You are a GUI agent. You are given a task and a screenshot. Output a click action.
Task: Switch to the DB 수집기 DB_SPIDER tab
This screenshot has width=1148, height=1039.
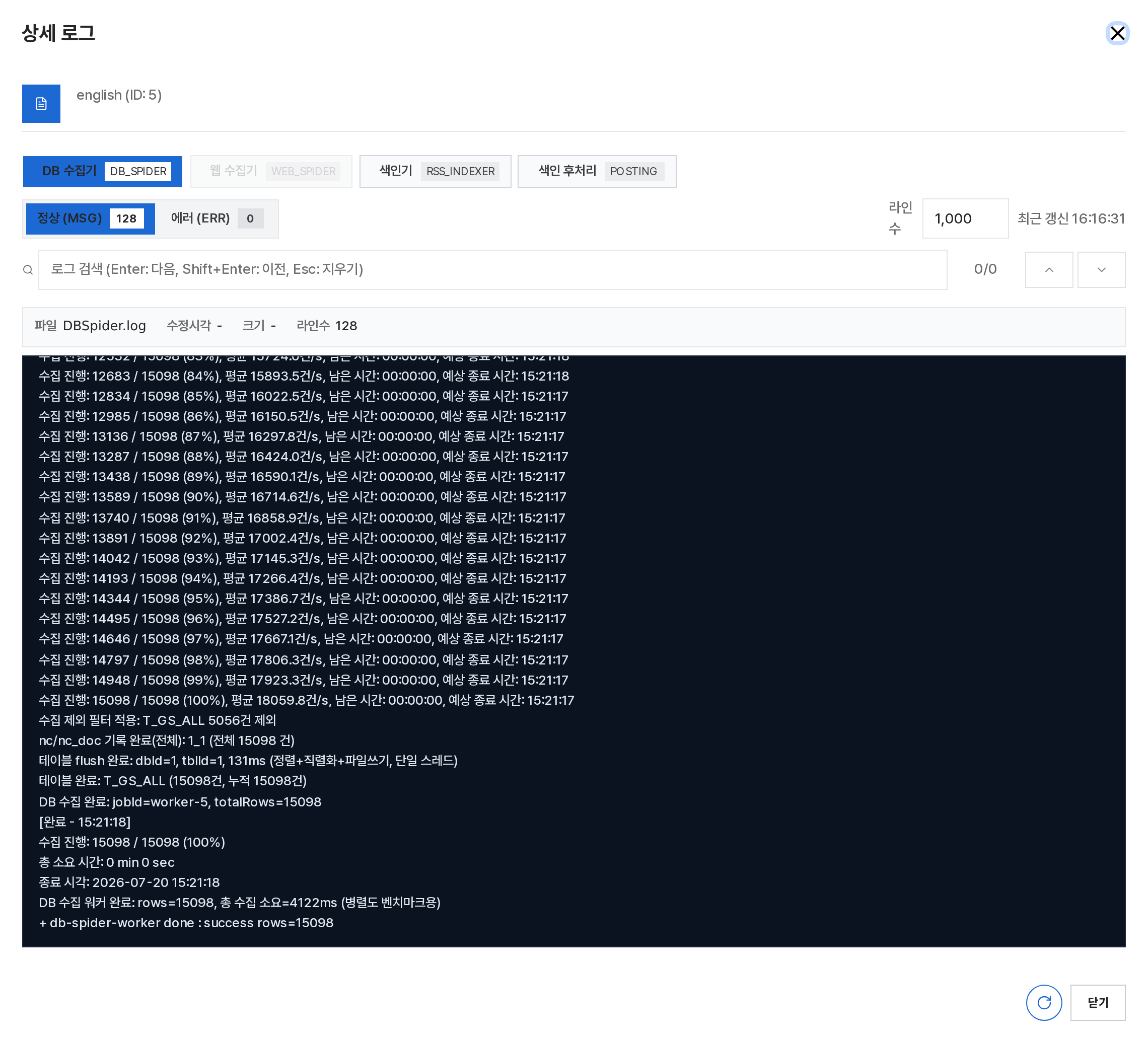(103, 171)
